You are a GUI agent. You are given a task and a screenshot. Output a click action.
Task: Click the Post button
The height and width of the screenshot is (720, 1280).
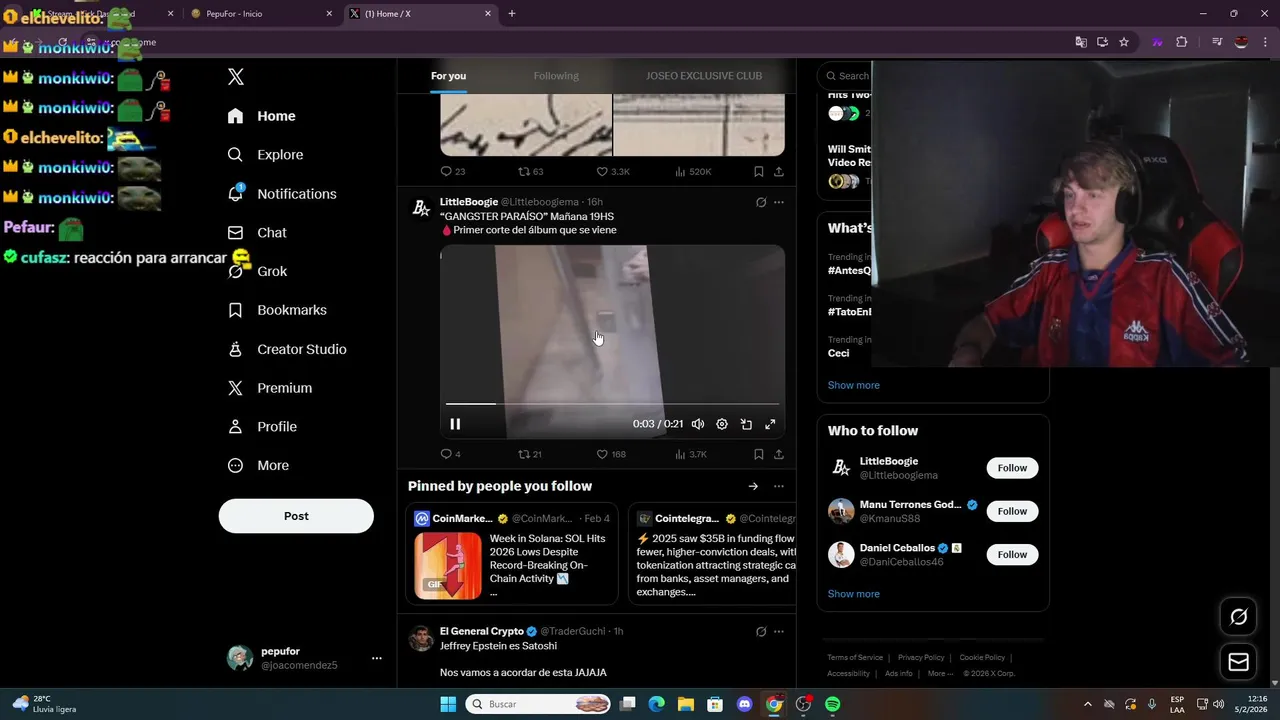[x=296, y=516]
